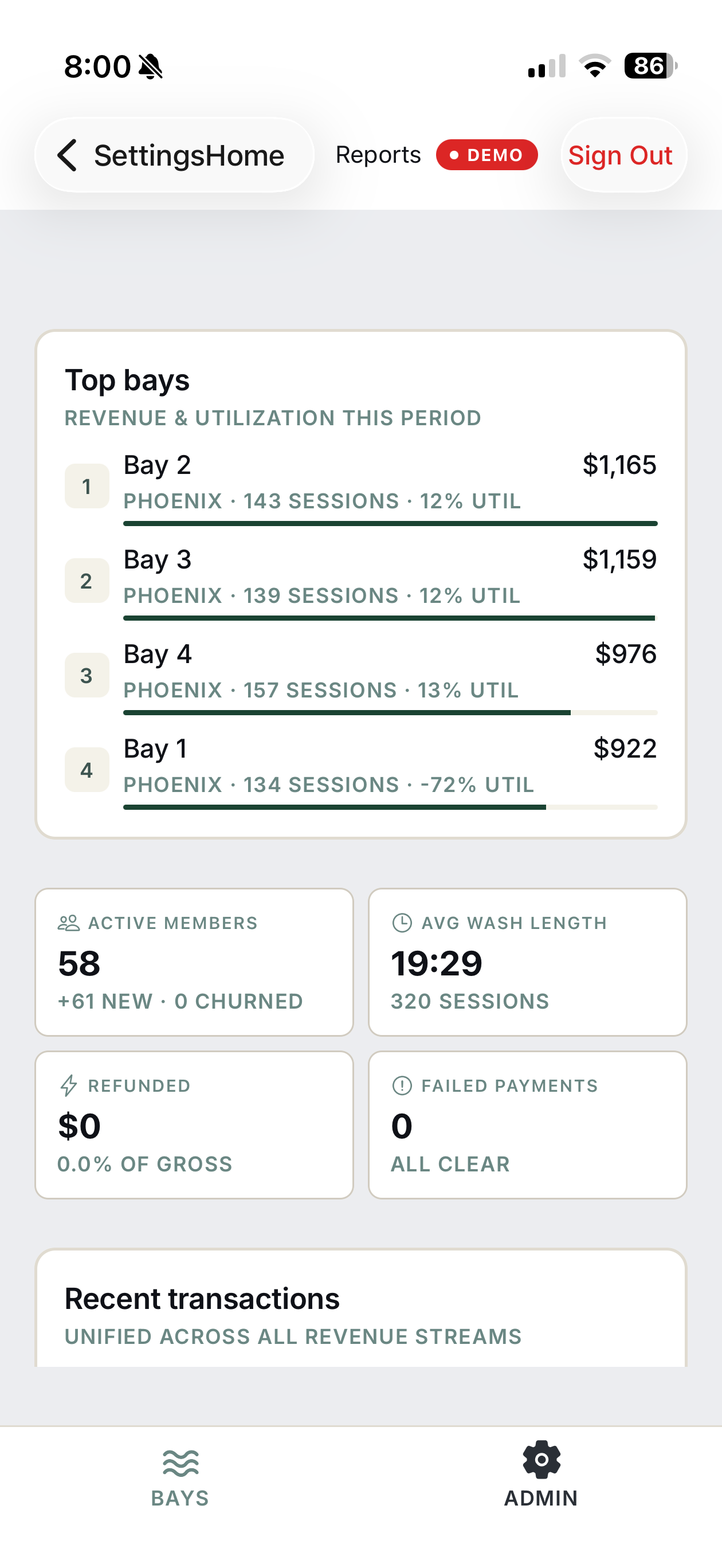The height and width of the screenshot is (1568, 722).
Task: Go back to SettingsHome
Action: (175, 155)
